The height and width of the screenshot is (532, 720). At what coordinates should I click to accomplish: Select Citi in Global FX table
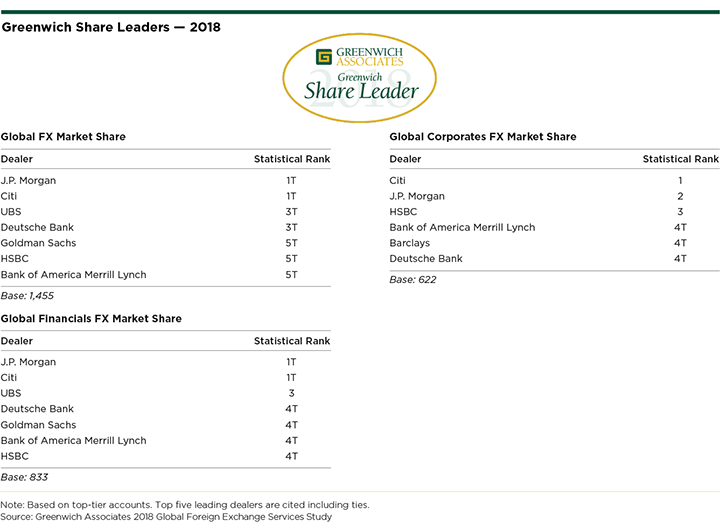[x=9, y=196]
